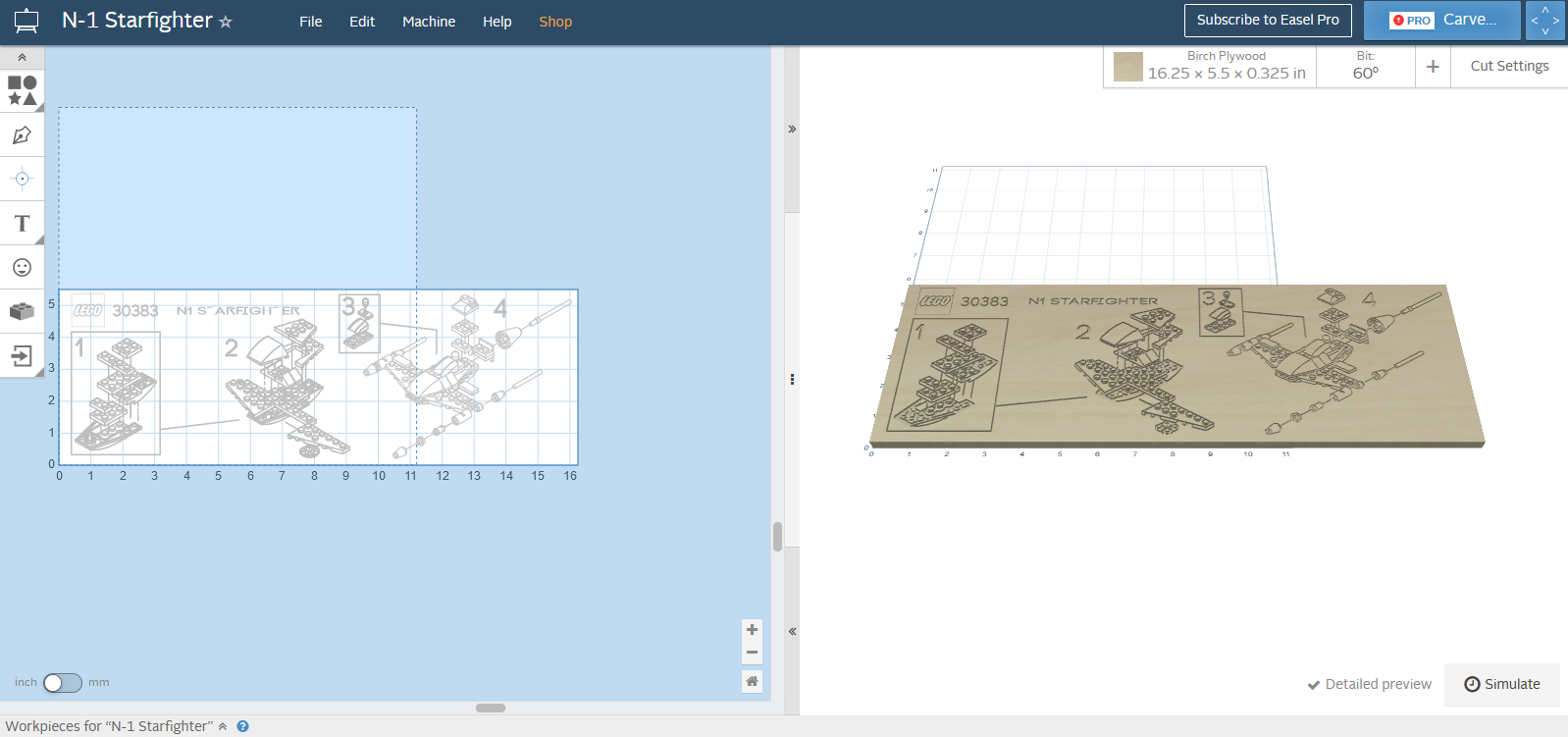Click Subscribe to Easel Pro
Screen dimensions: 1568x737
point(1268,20)
